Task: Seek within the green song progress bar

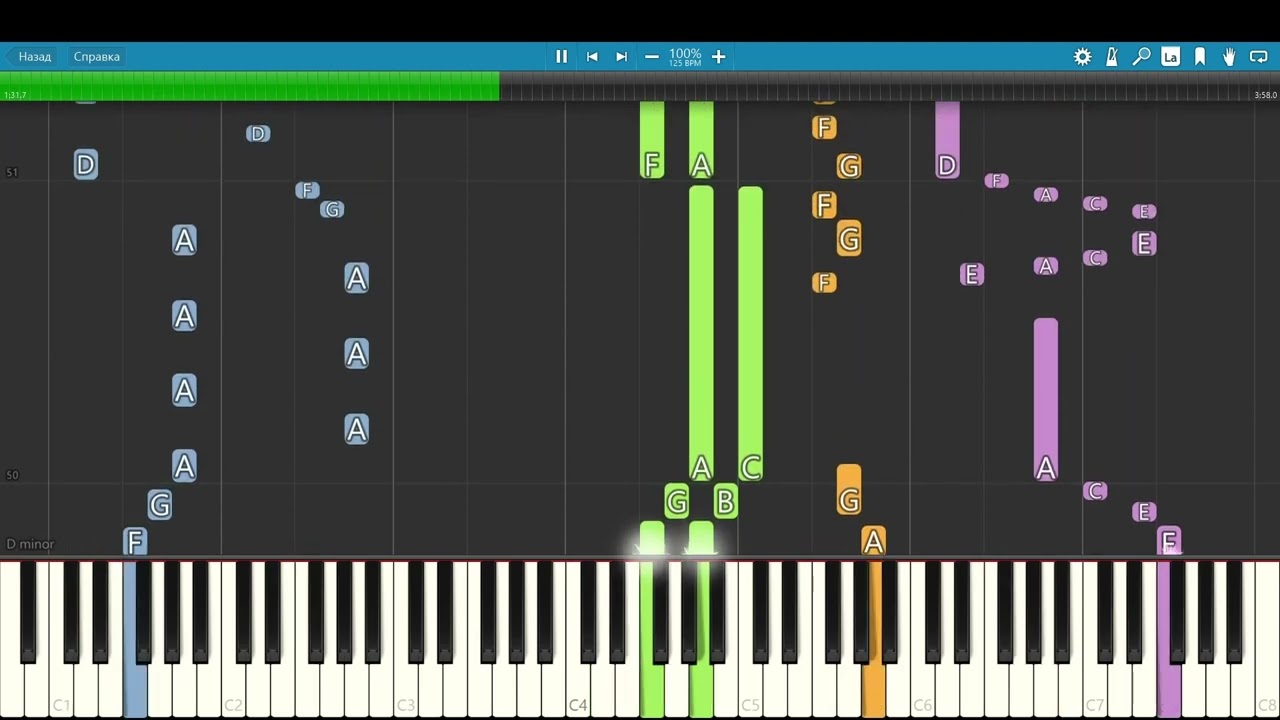Action: pyautogui.click(x=250, y=86)
